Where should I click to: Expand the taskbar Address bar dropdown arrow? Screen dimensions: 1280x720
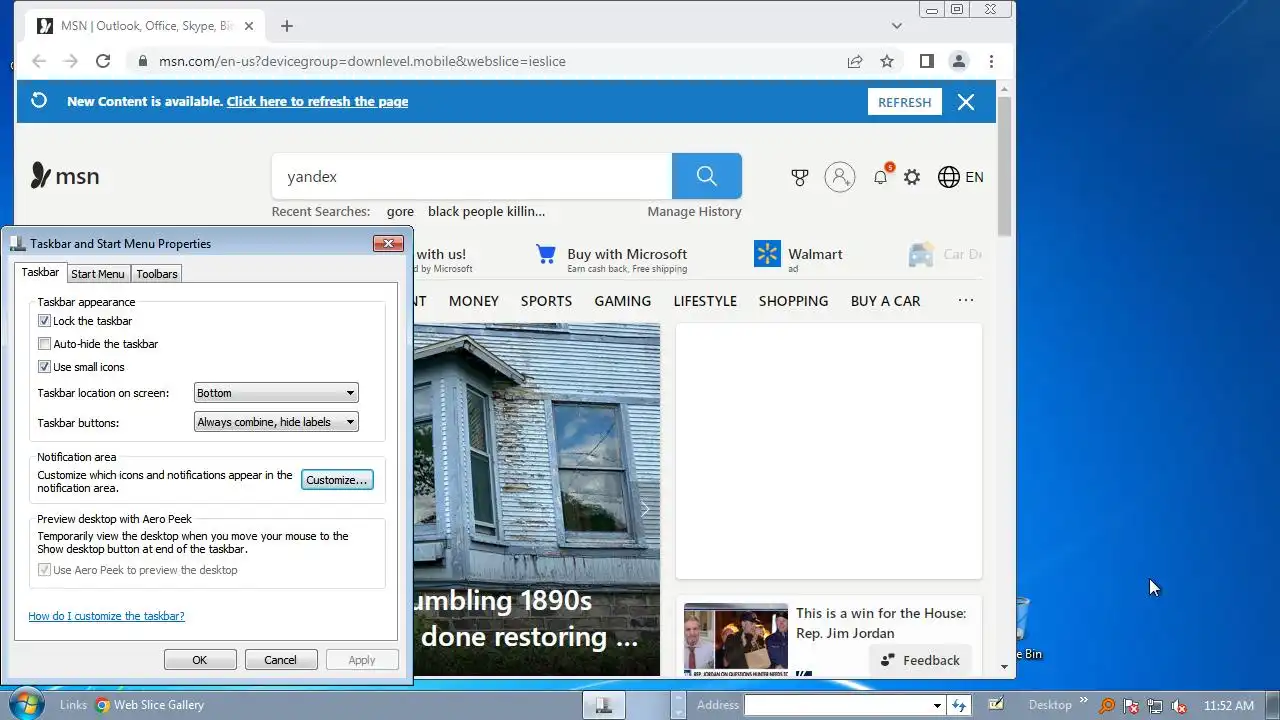(937, 705)
